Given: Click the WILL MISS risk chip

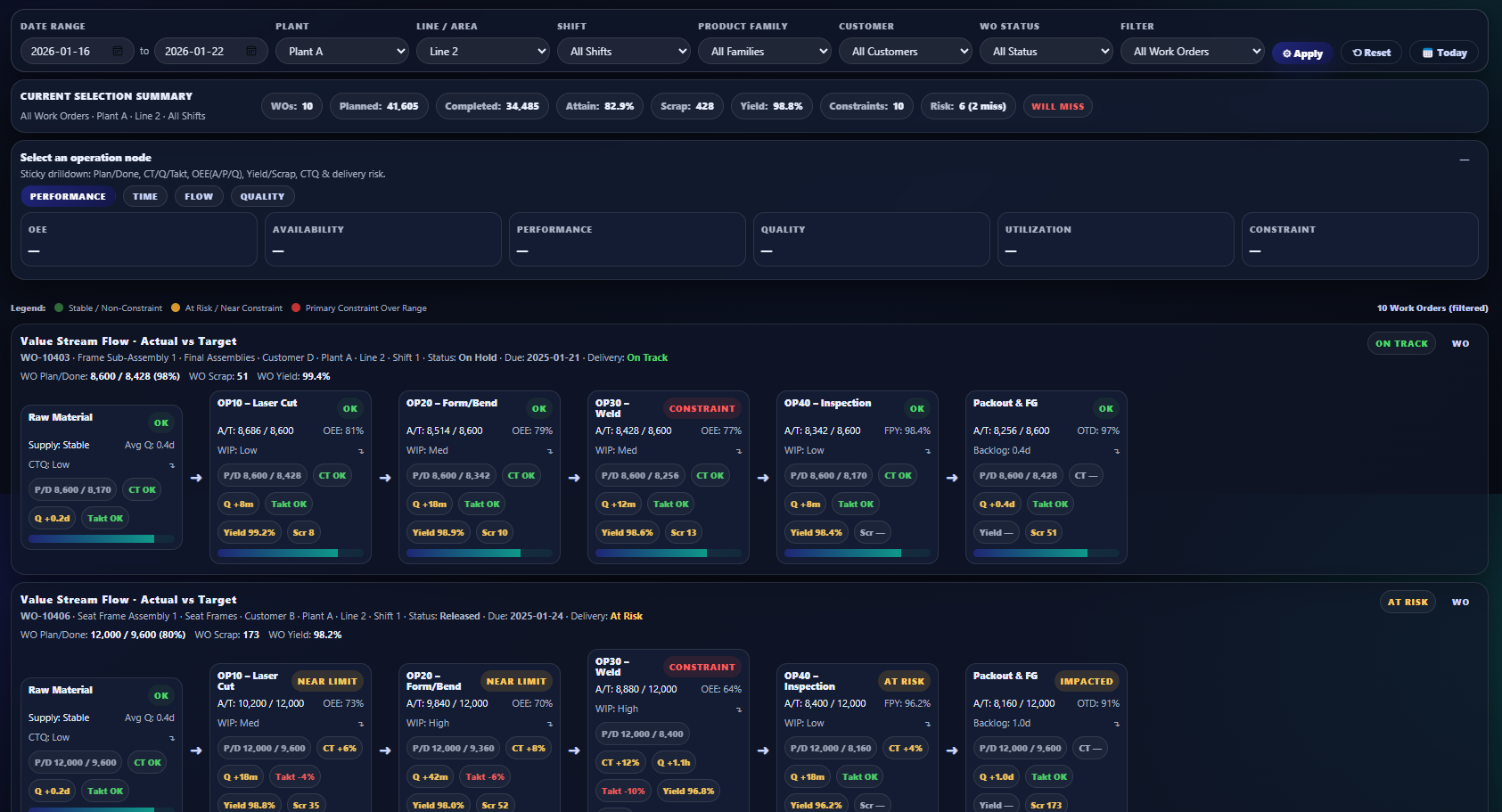Looking at the screenshot, I should click(1057, 106).
